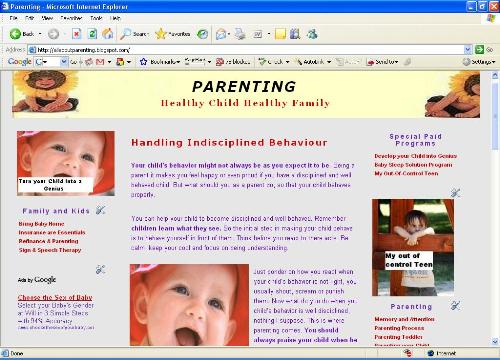Open the Back button history dropdown
Screen dimensions: 500x360
tap(40, 34)
